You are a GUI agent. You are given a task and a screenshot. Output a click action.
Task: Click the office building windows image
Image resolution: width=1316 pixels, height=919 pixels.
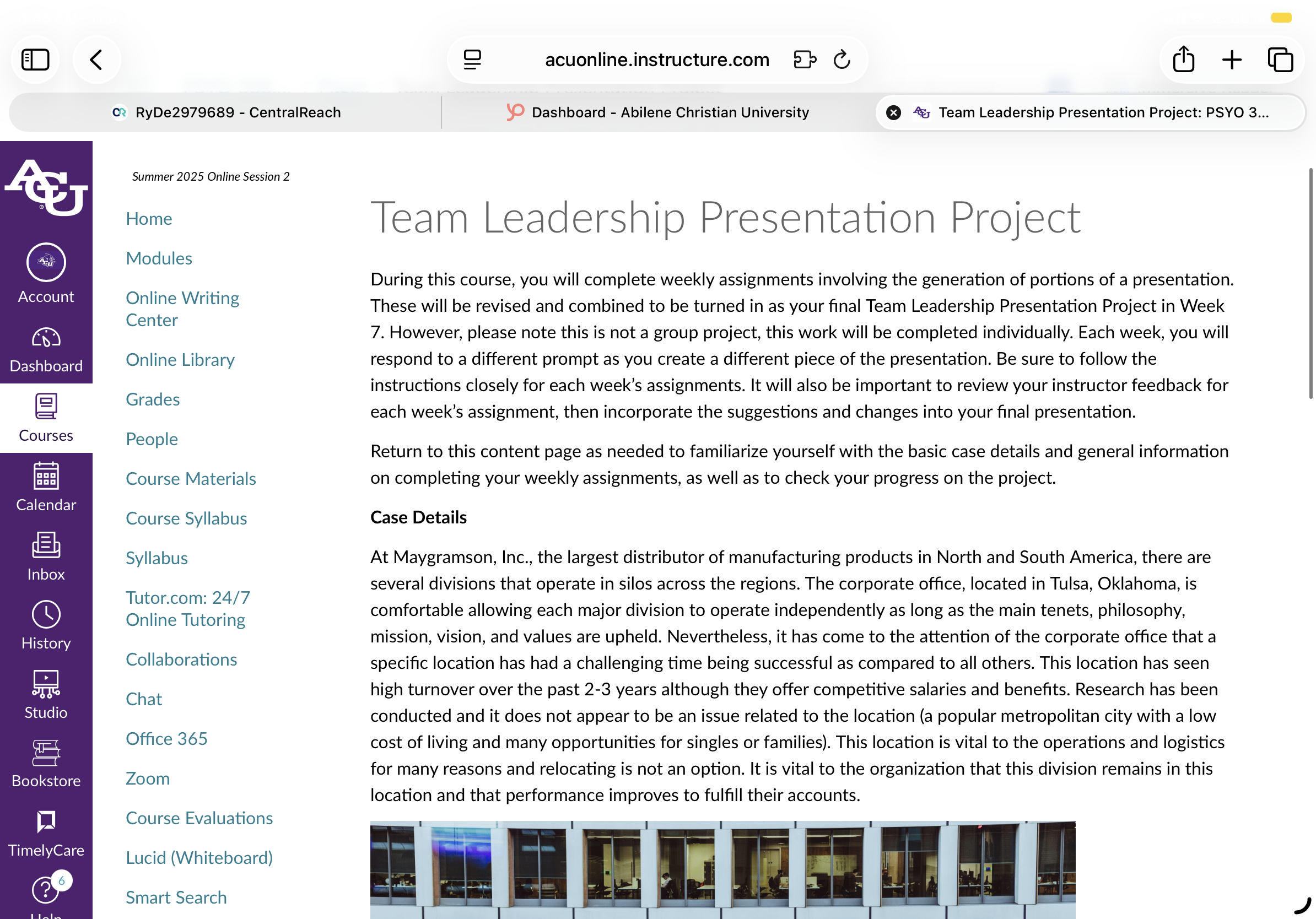(x=722, y=870)
